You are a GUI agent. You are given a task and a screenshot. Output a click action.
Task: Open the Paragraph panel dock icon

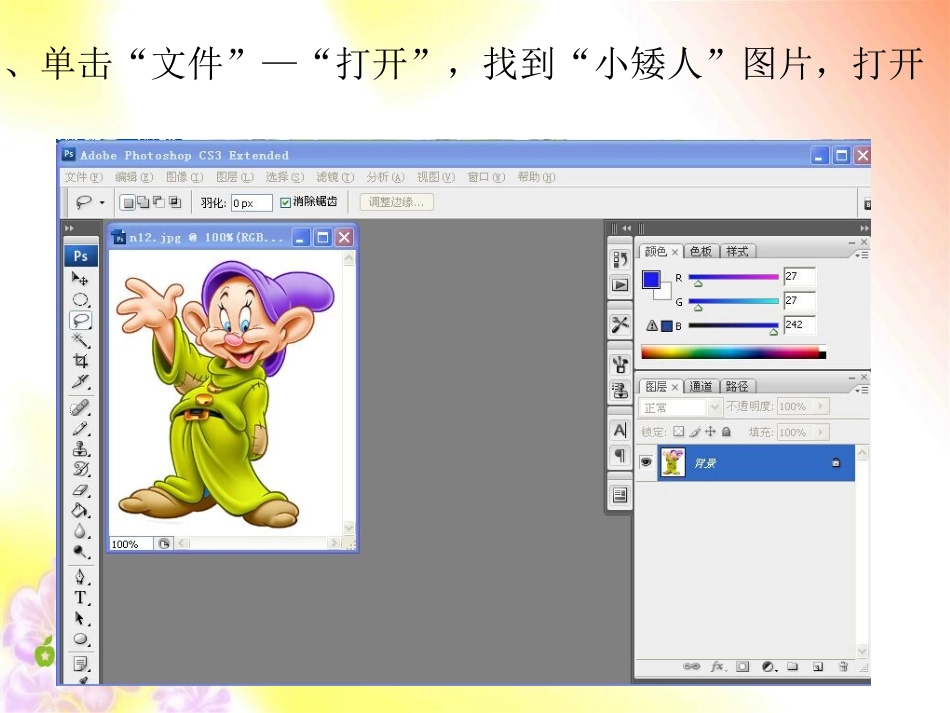pos(620,455)
